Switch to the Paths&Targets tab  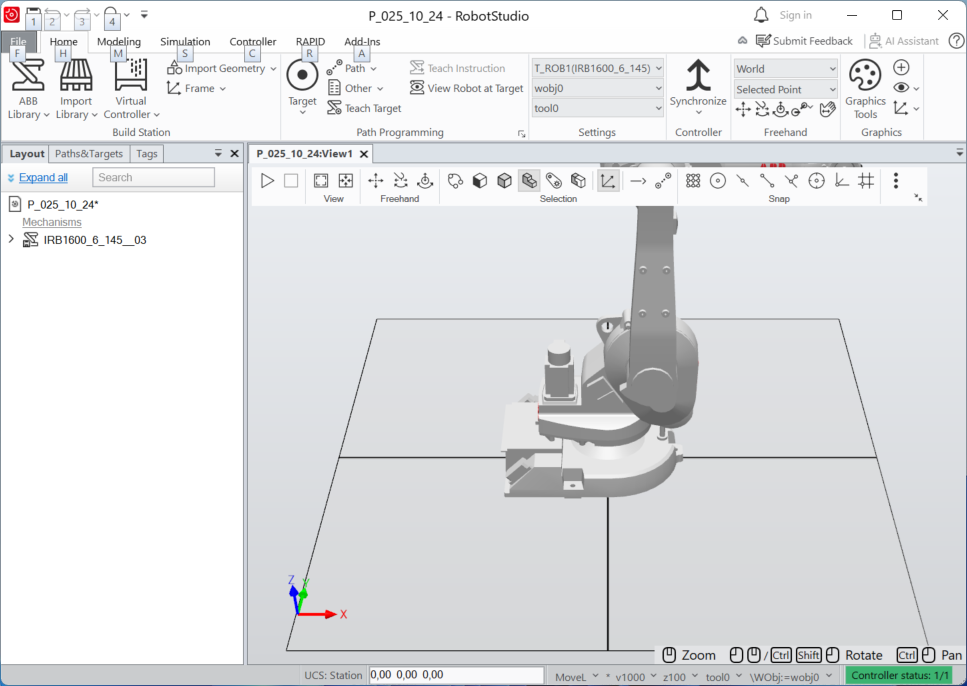tap(89, 154)
